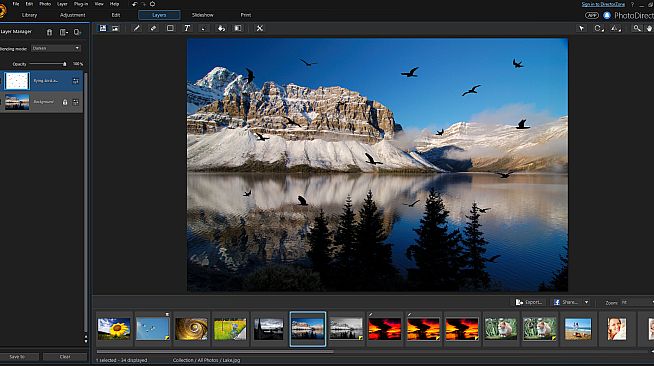Activate the Text tool
The height and width of the screenshot is (366, 654).
pyautogui.click(x=187, y=28)
